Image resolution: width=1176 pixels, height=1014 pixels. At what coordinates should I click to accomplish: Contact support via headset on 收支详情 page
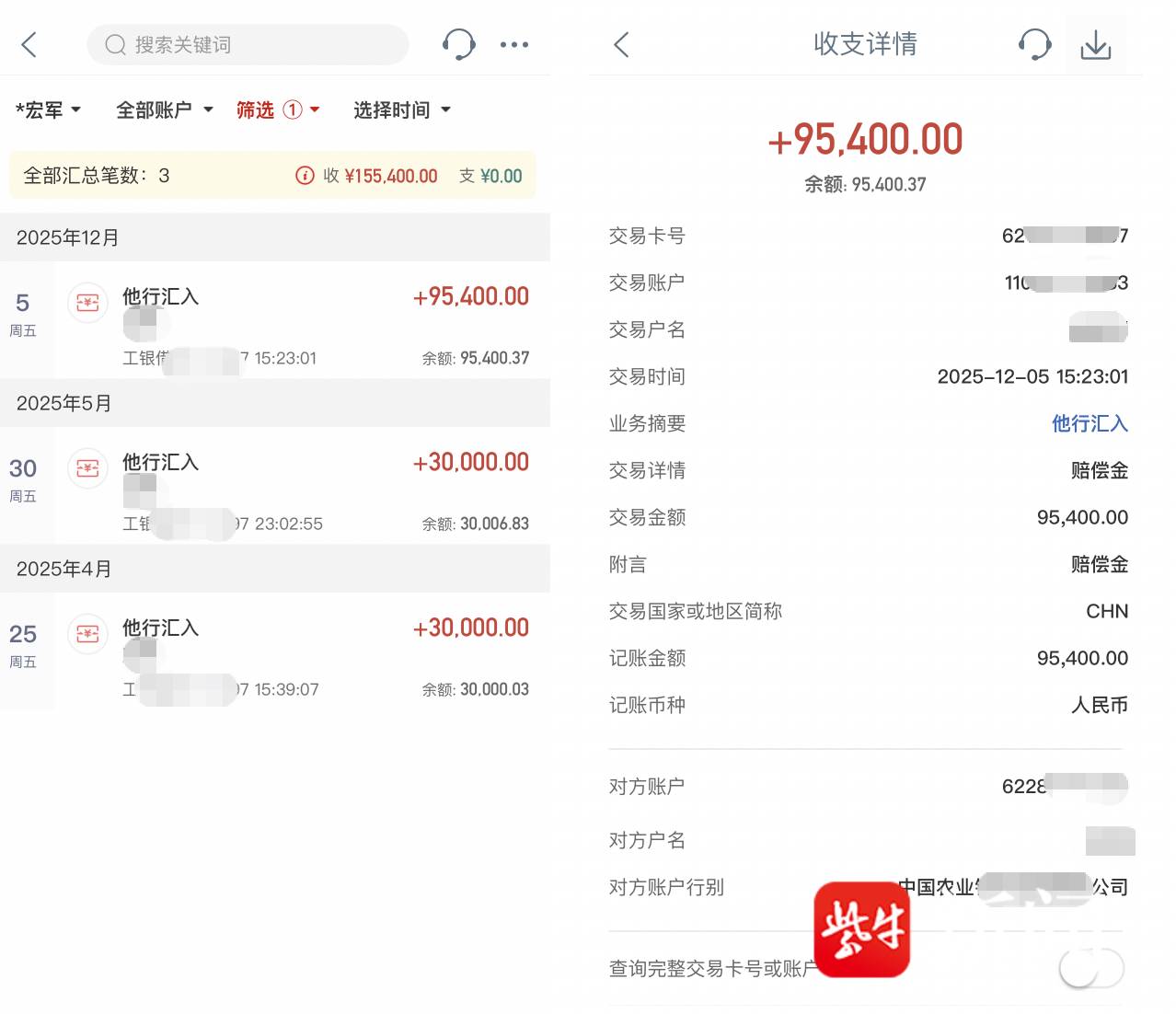click(1034, 44)
